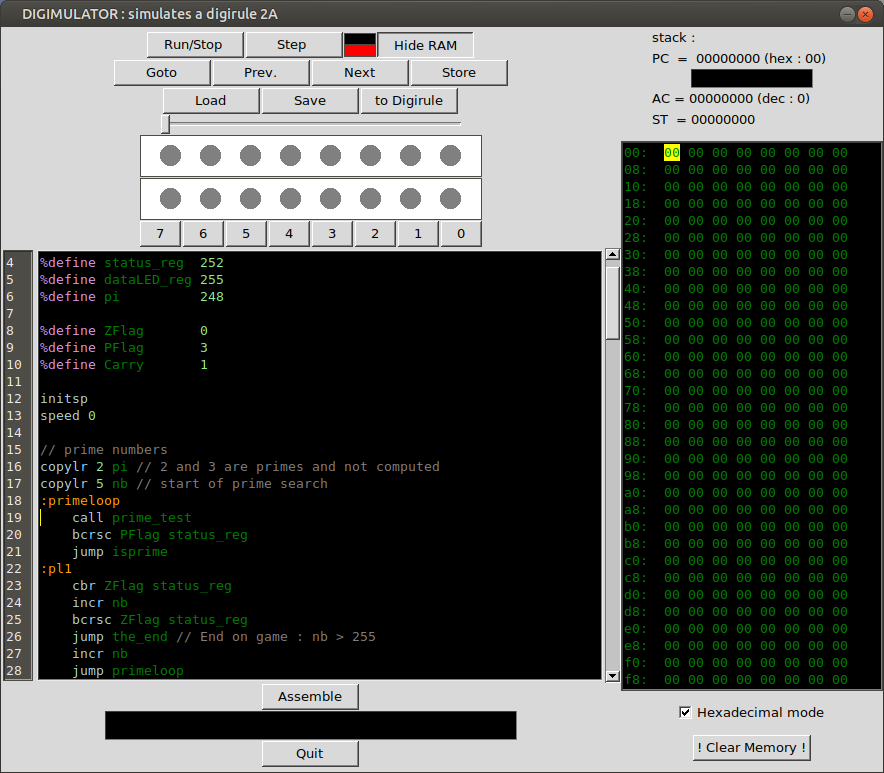Click 'jump isprime' code line
The width and height of the screenshot is (884, 773).
point(120,551)
